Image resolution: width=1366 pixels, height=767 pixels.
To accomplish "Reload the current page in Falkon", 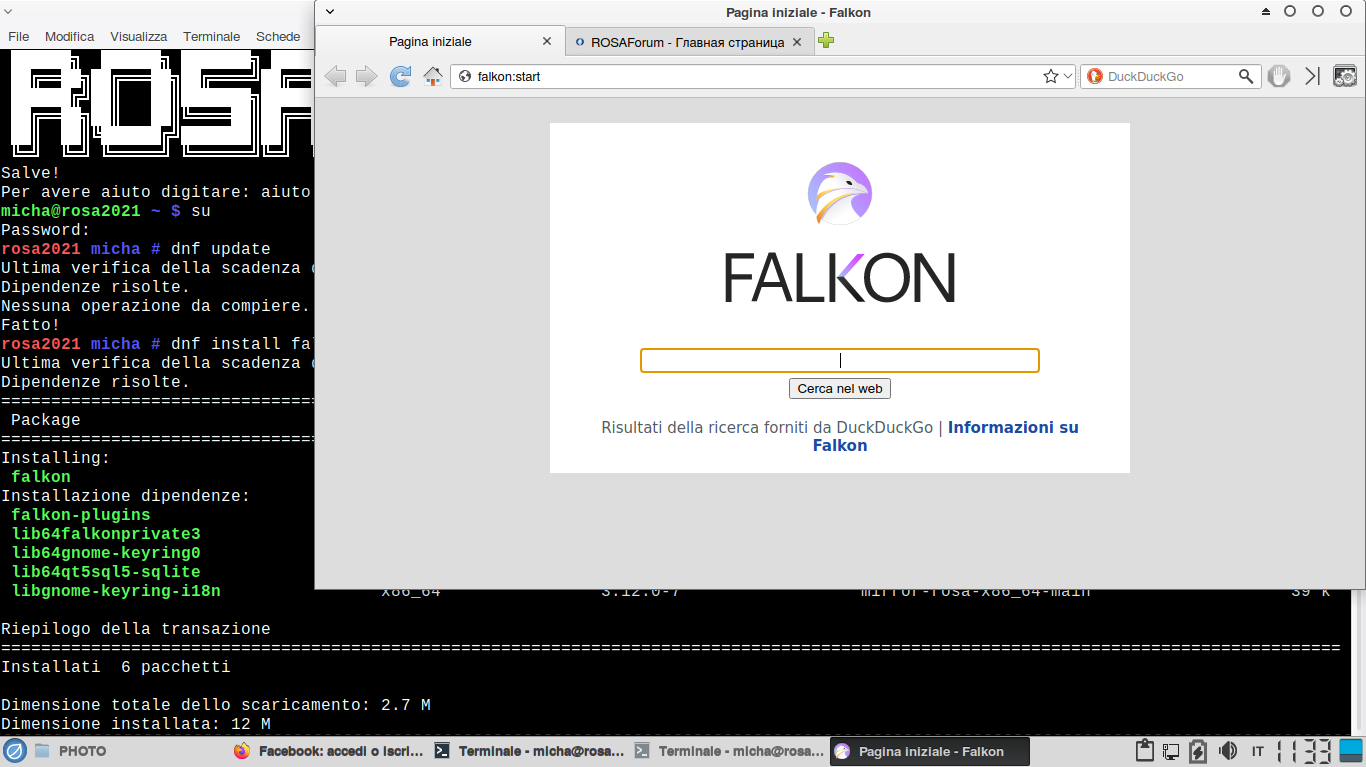I will [400, 76].
